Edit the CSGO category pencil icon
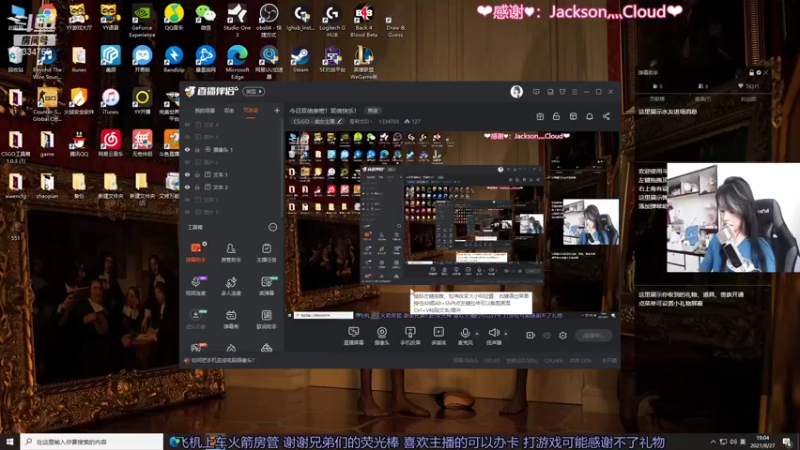The image size is (800, 450). [339, 121]
